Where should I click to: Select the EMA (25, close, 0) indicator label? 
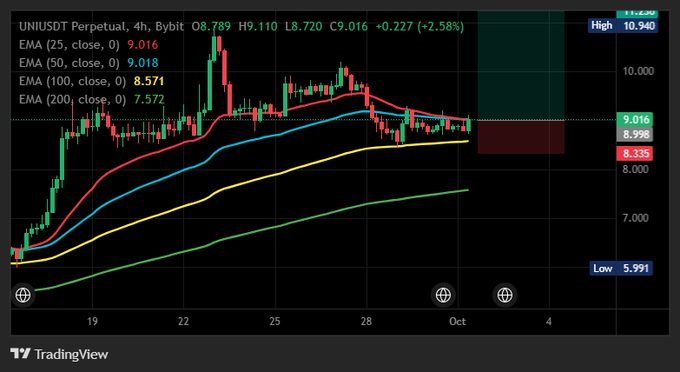tap(69, 45)
